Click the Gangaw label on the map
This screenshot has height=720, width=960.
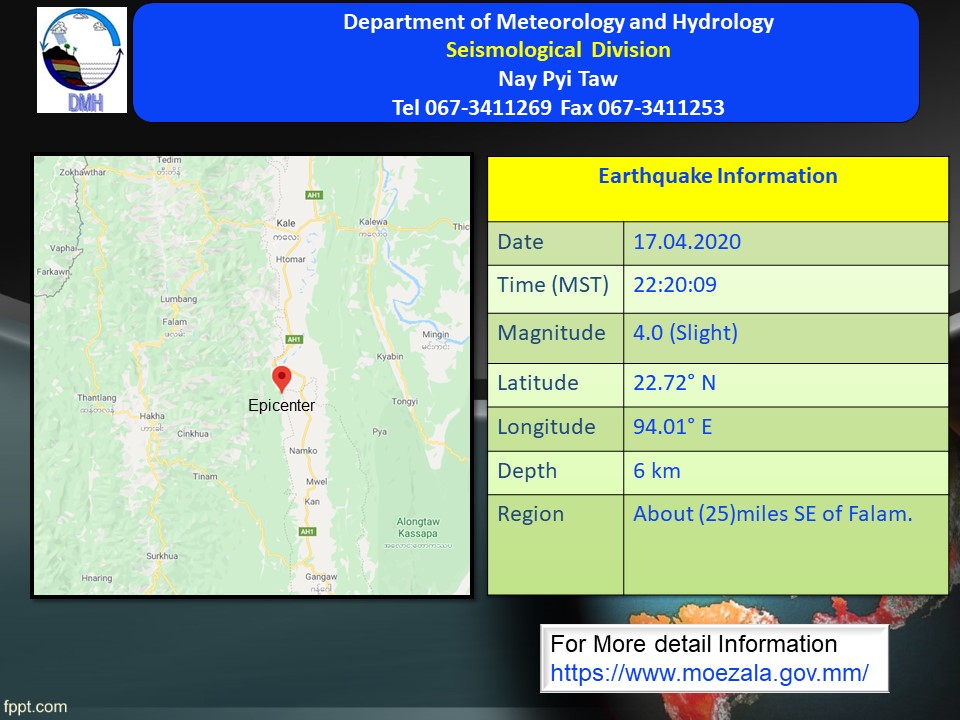click(322, 578)
